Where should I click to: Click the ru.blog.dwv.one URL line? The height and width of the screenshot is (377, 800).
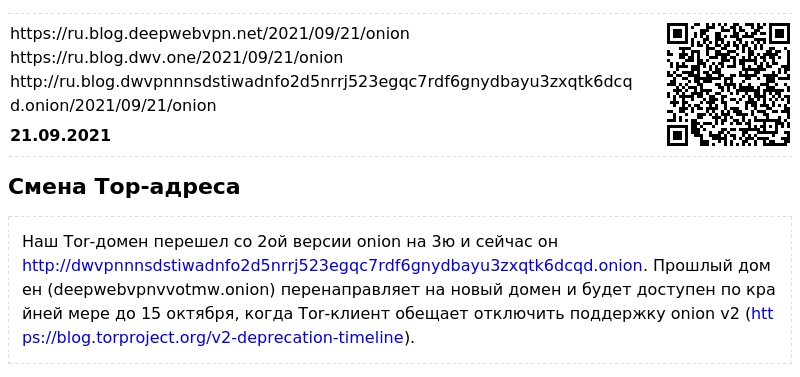(177, 58)
